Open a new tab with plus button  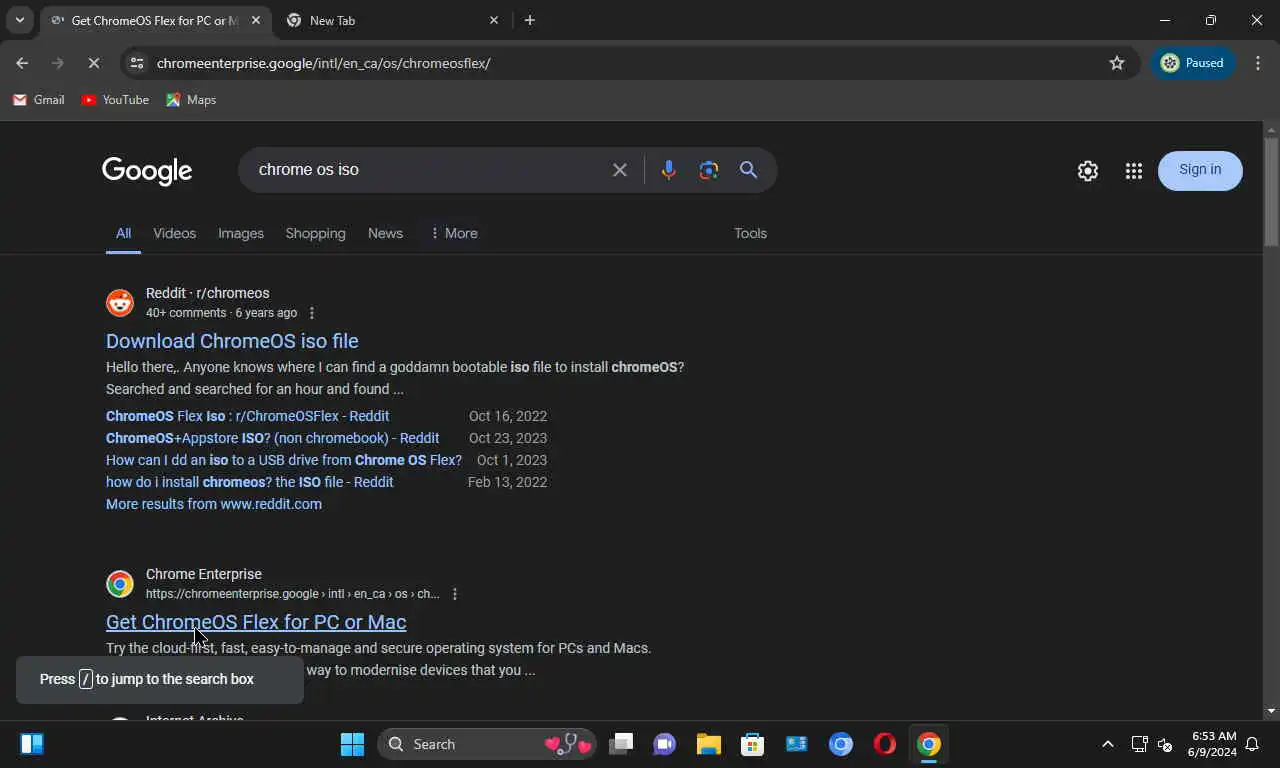pyautogui.click(x=530, y=20)
